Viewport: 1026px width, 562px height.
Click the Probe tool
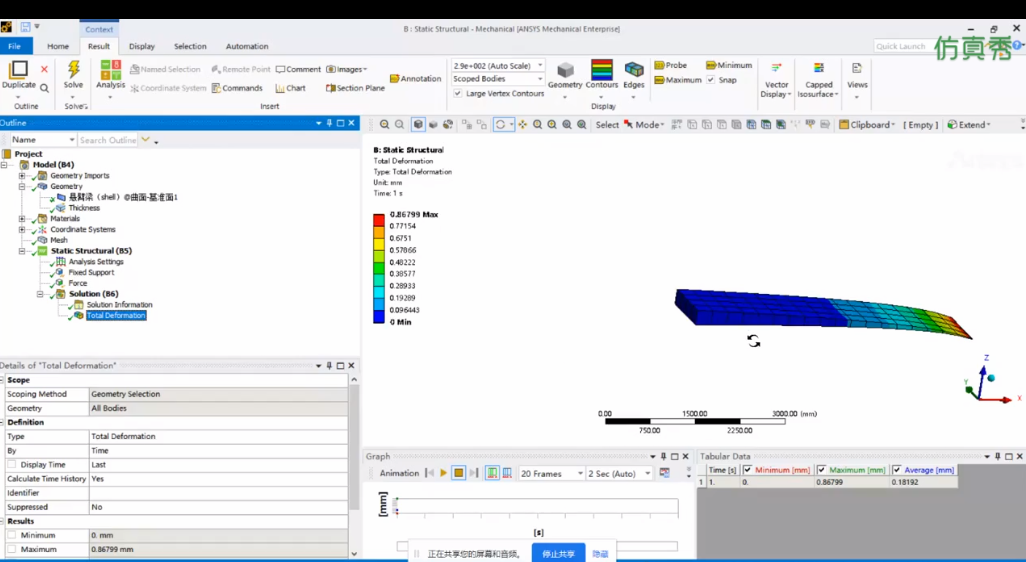[x=671, y=65]
